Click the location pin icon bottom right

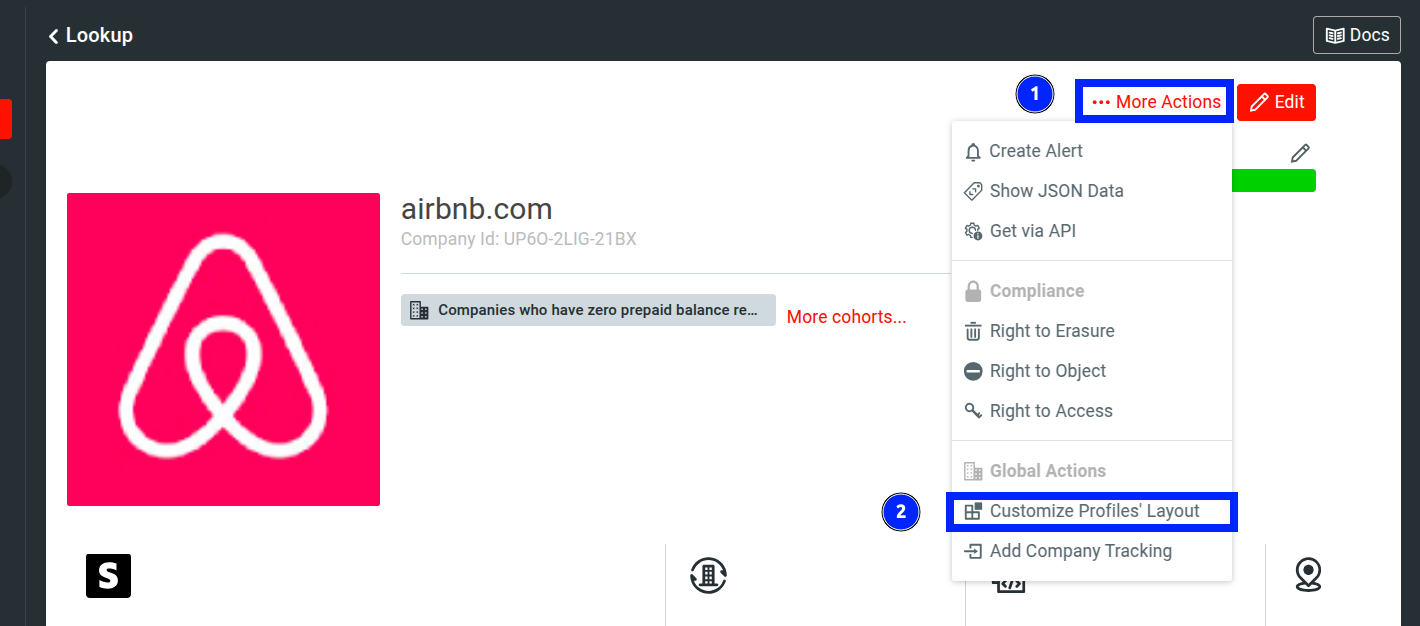pos(1308,576)
